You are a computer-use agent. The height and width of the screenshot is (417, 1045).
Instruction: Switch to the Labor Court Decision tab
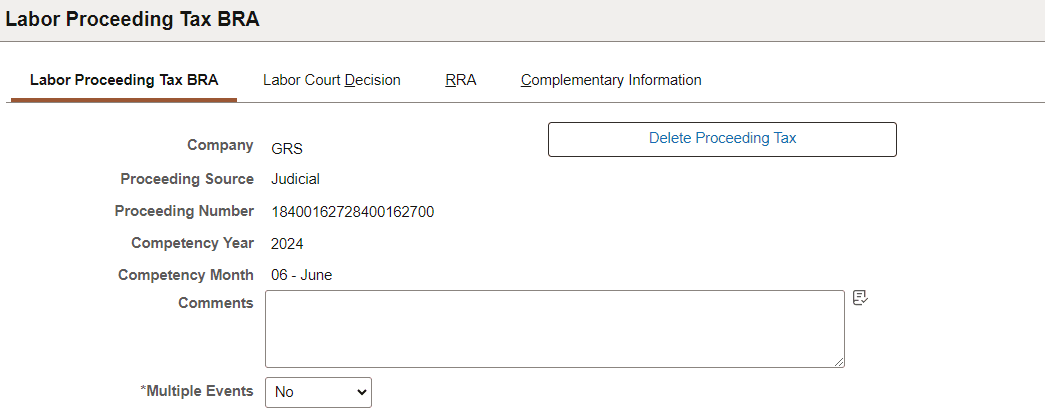[332, 80]
